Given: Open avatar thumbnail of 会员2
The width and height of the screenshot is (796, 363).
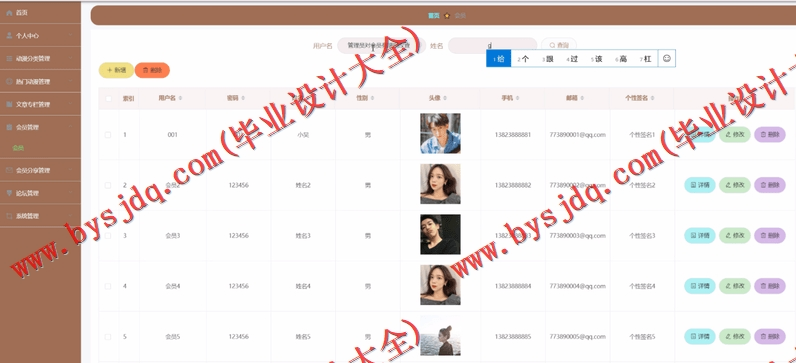Looking at the screenshot, I should (440, 184).
